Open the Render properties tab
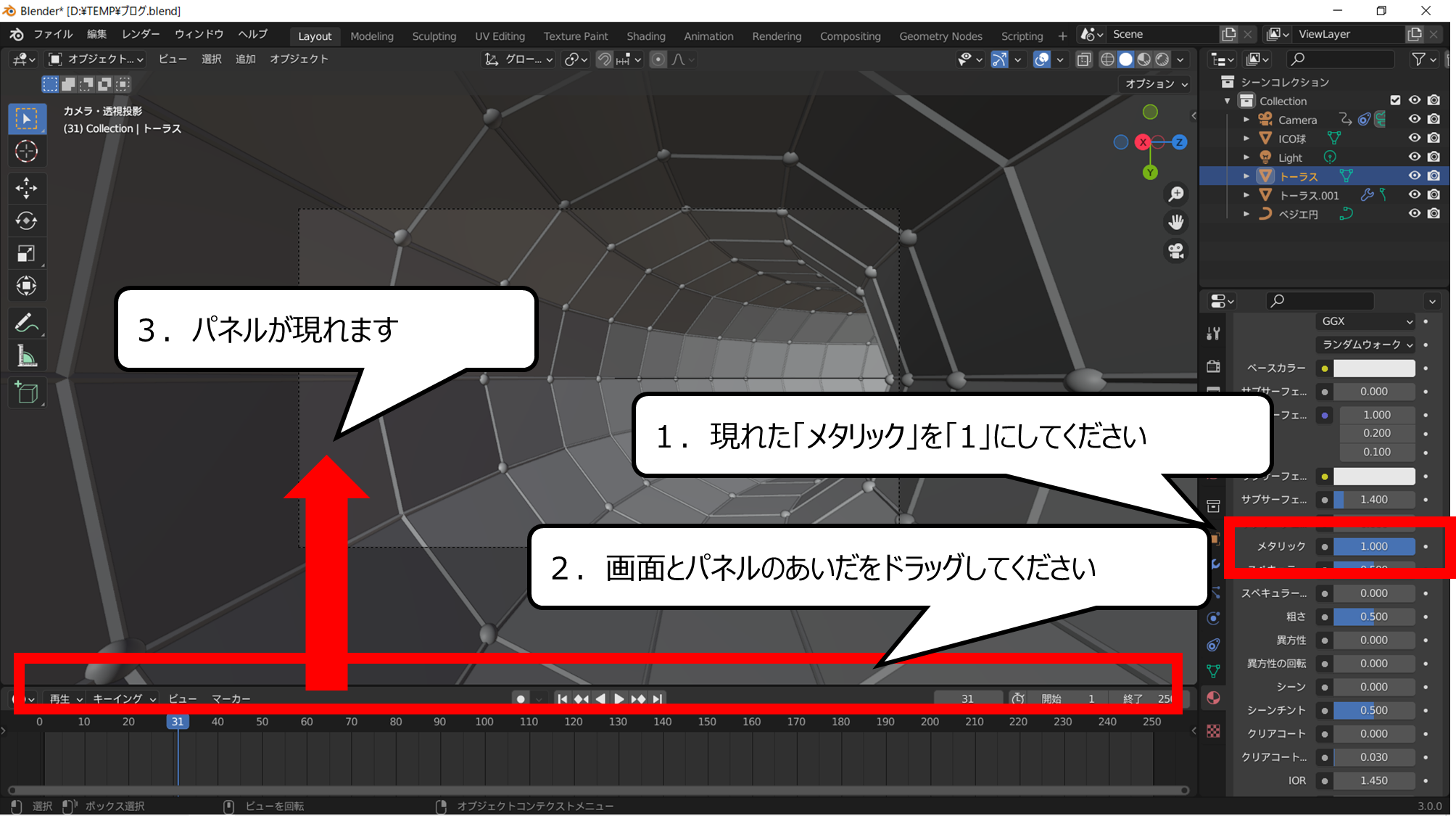This screenshot has height=816, width=1456. (1213, 366)
